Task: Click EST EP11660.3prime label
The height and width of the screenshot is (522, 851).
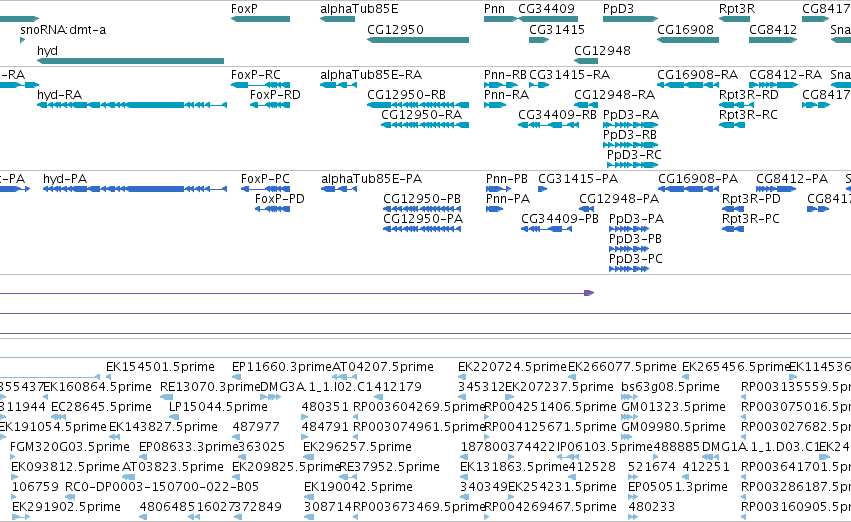Action: click(x=282, y=367)
